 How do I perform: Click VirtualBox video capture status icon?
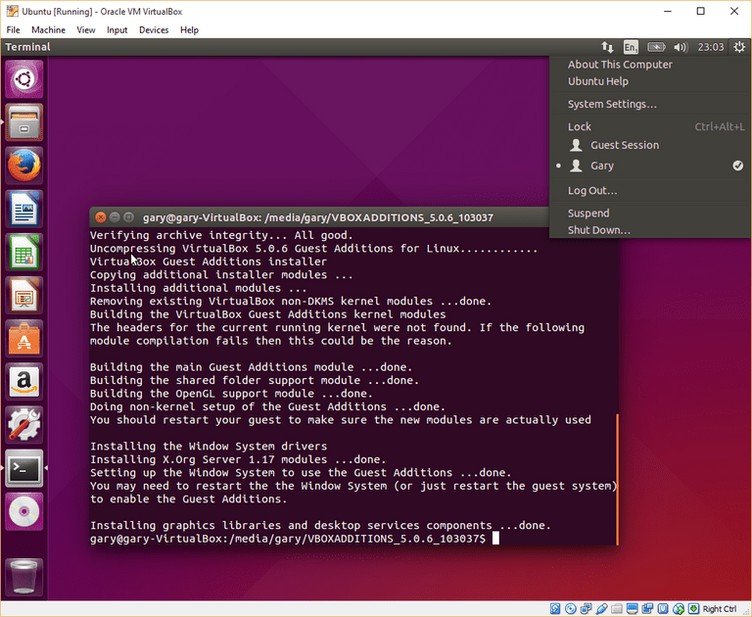pyautogui.click(x=647, y=609)
